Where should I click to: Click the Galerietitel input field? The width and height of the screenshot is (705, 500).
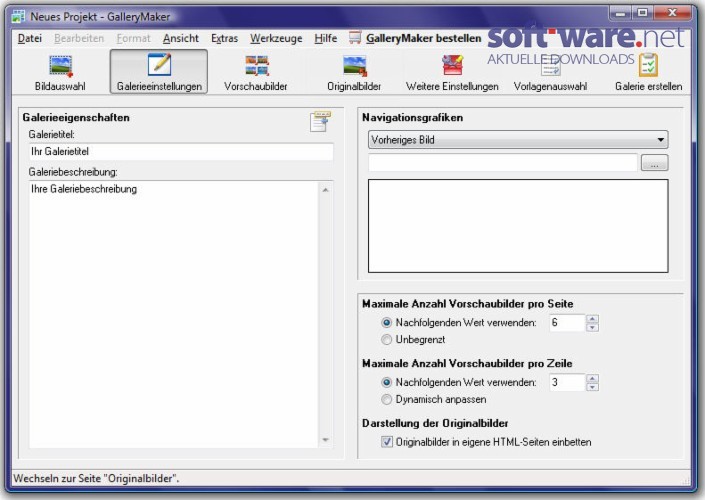[x=181, y=152]
